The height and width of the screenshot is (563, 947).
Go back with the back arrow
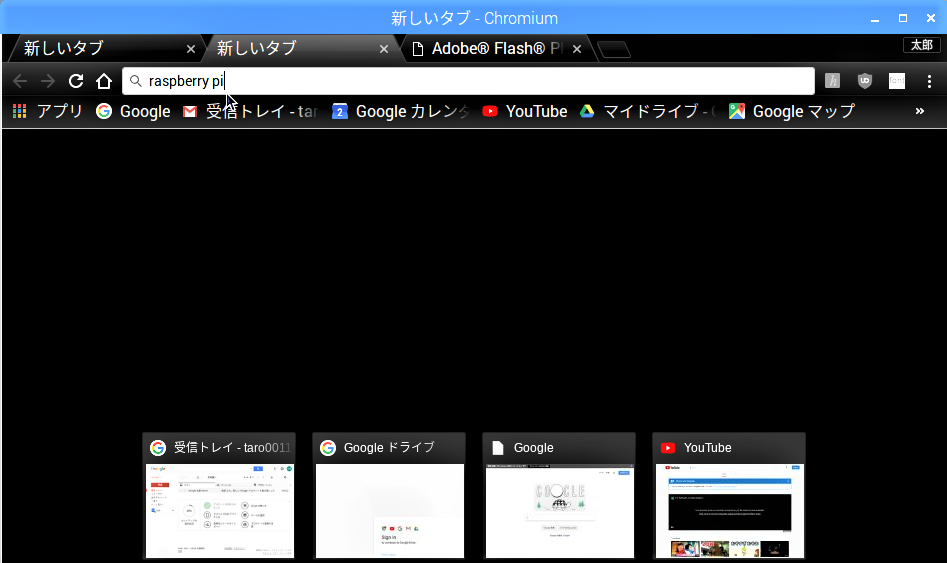pos(20,81)
